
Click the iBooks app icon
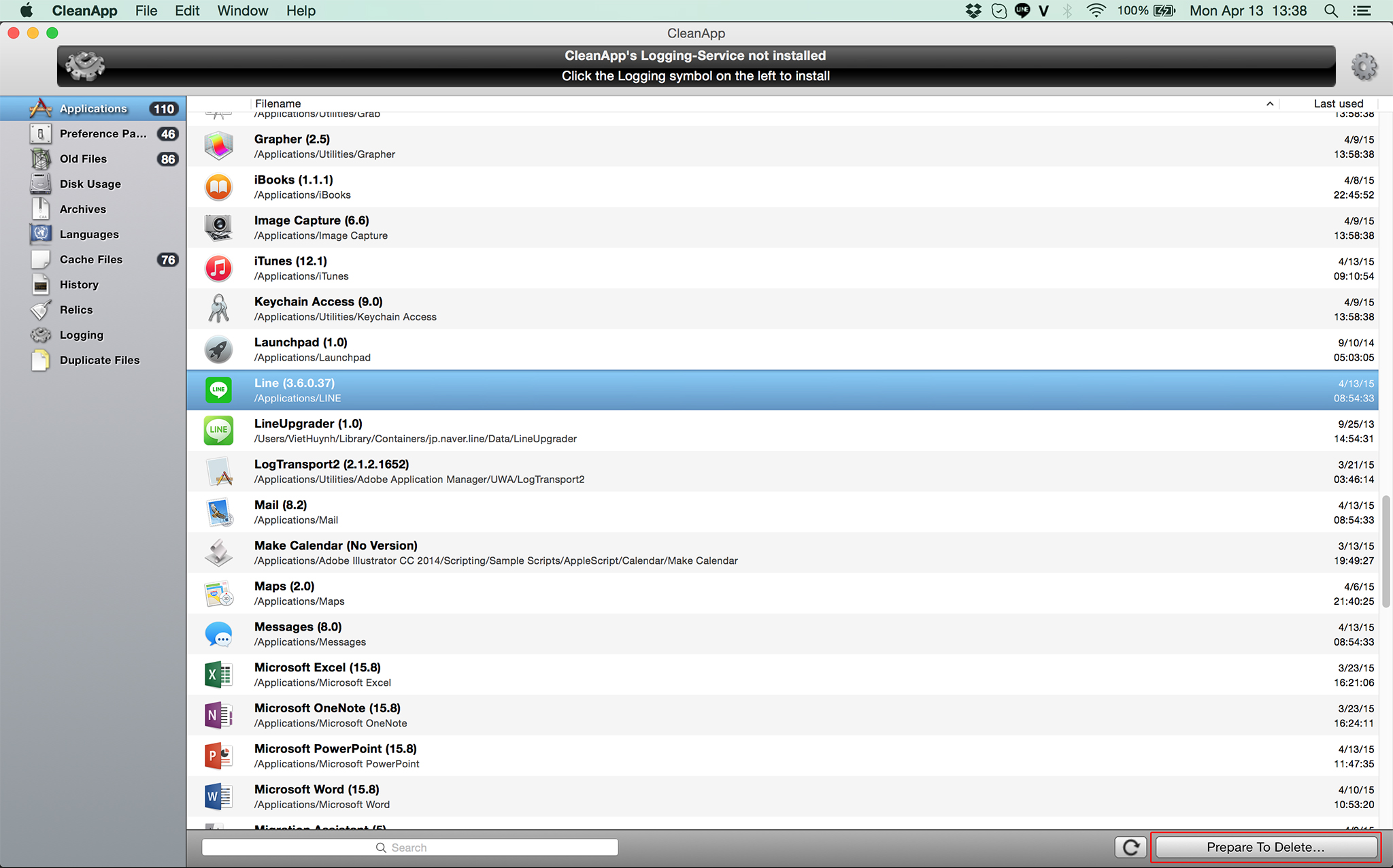pos(218,187)
